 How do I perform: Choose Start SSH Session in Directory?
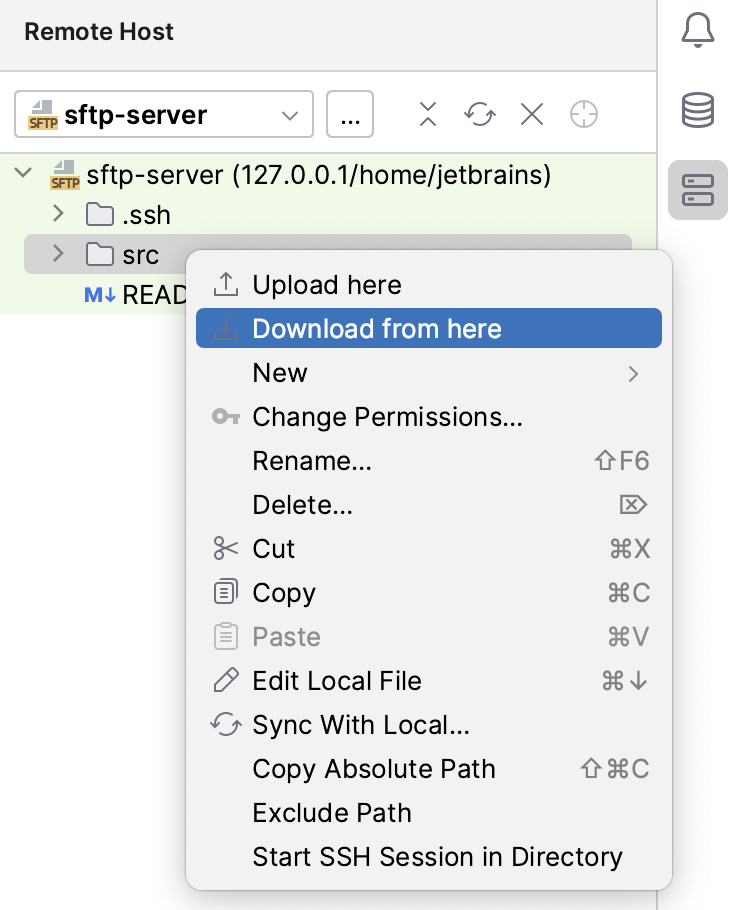[437, 856]
